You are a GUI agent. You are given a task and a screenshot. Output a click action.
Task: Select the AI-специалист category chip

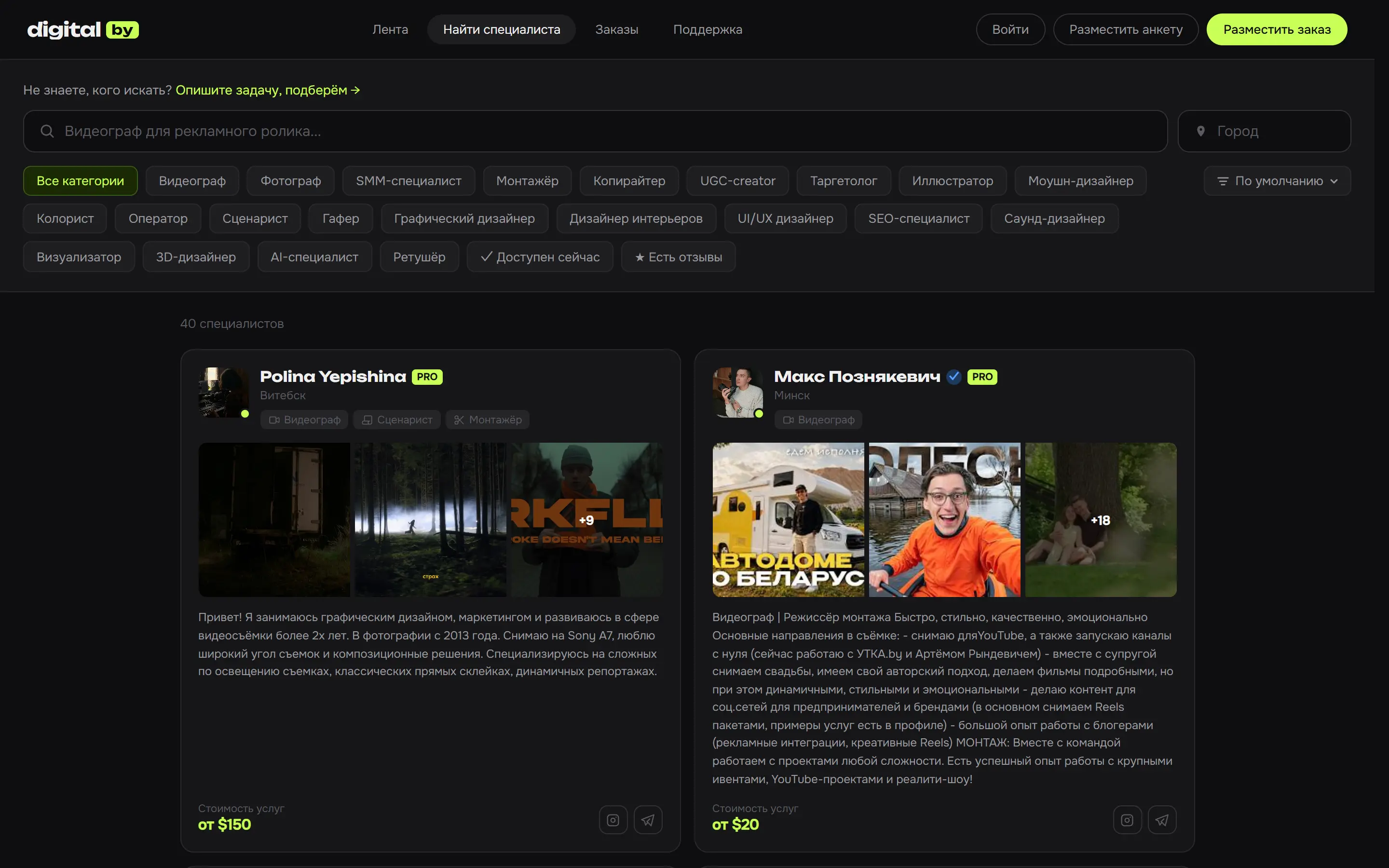pos(314,257)
